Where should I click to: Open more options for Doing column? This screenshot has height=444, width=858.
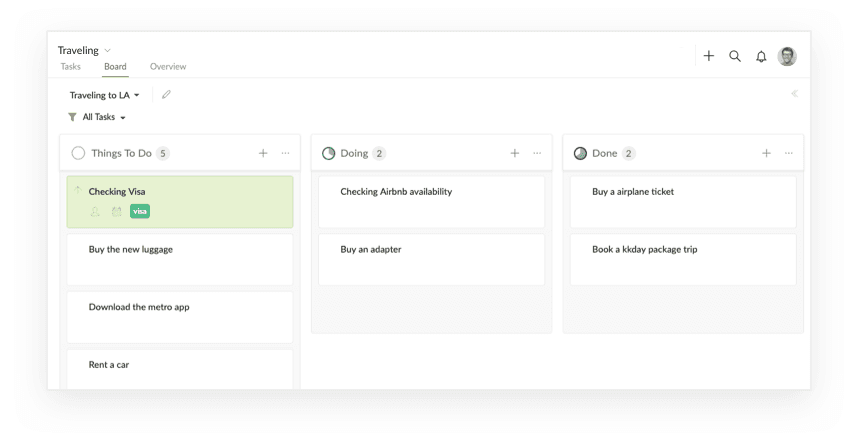pyautogui.click(x=537, y=153)
